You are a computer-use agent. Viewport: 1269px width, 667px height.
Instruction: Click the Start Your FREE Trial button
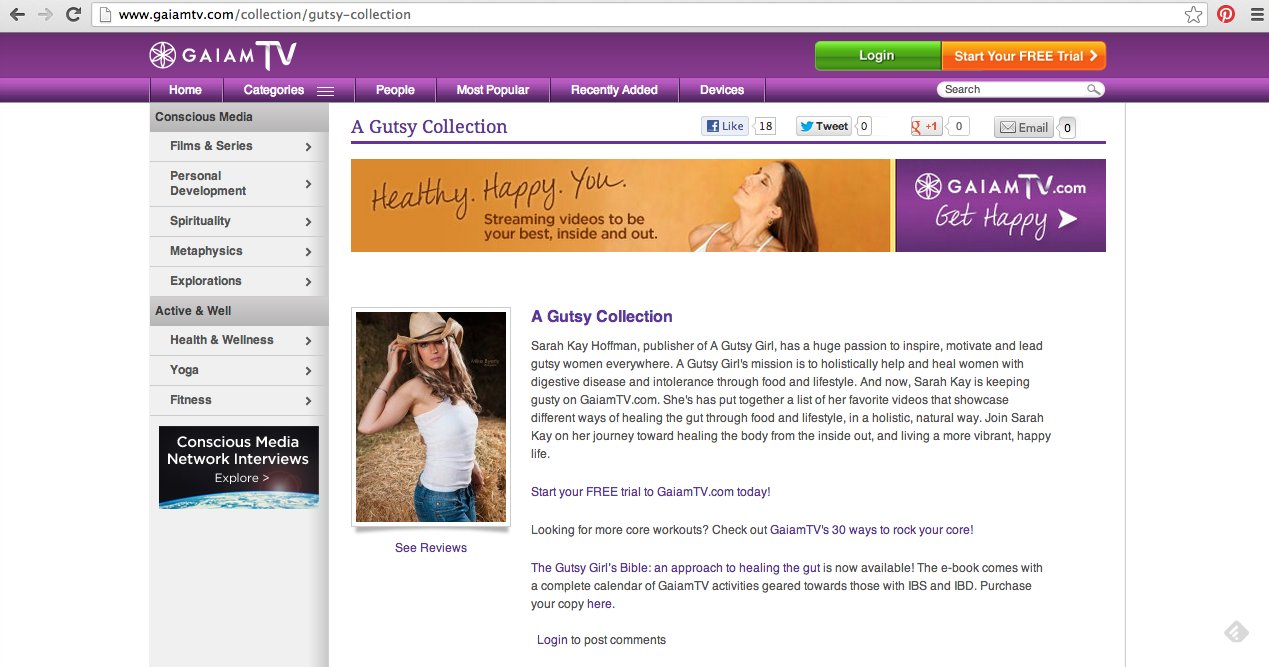(1023, 55)
